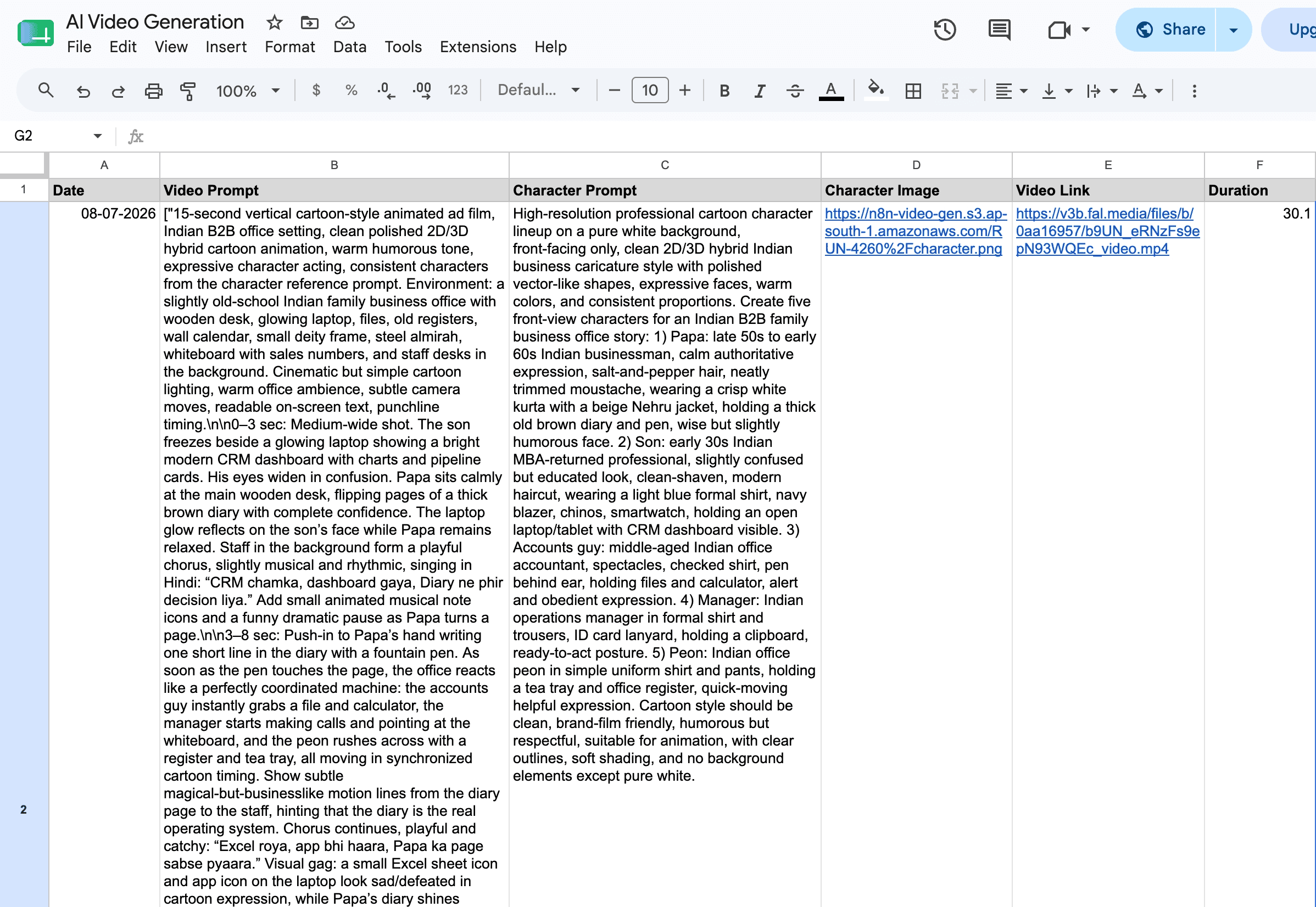Viewport: 1316px width, 907px height.
Task: Open the File menu
Action: tap(79, 47)
